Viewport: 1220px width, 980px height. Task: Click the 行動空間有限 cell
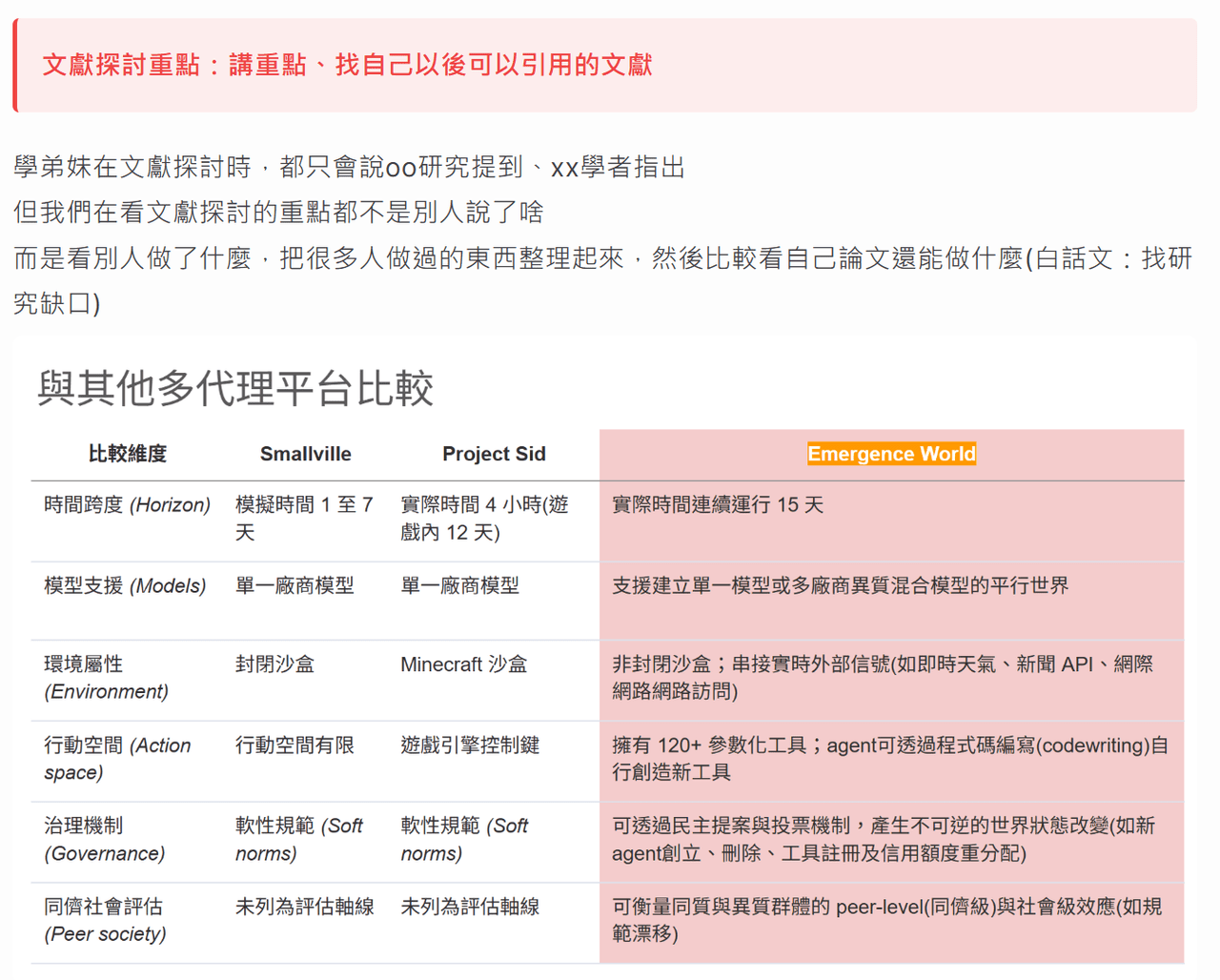coord(295,745)
